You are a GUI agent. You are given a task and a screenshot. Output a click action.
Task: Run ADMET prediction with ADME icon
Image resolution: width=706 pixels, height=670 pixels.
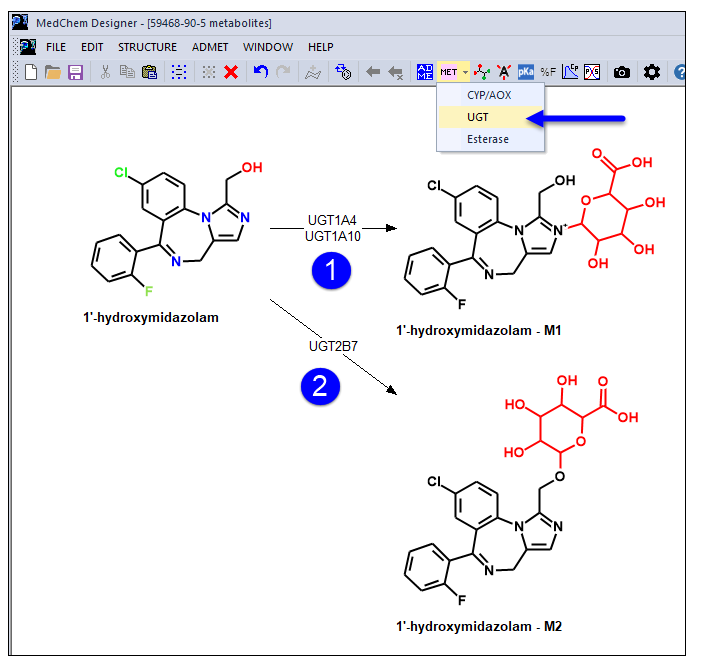point(425,72)
